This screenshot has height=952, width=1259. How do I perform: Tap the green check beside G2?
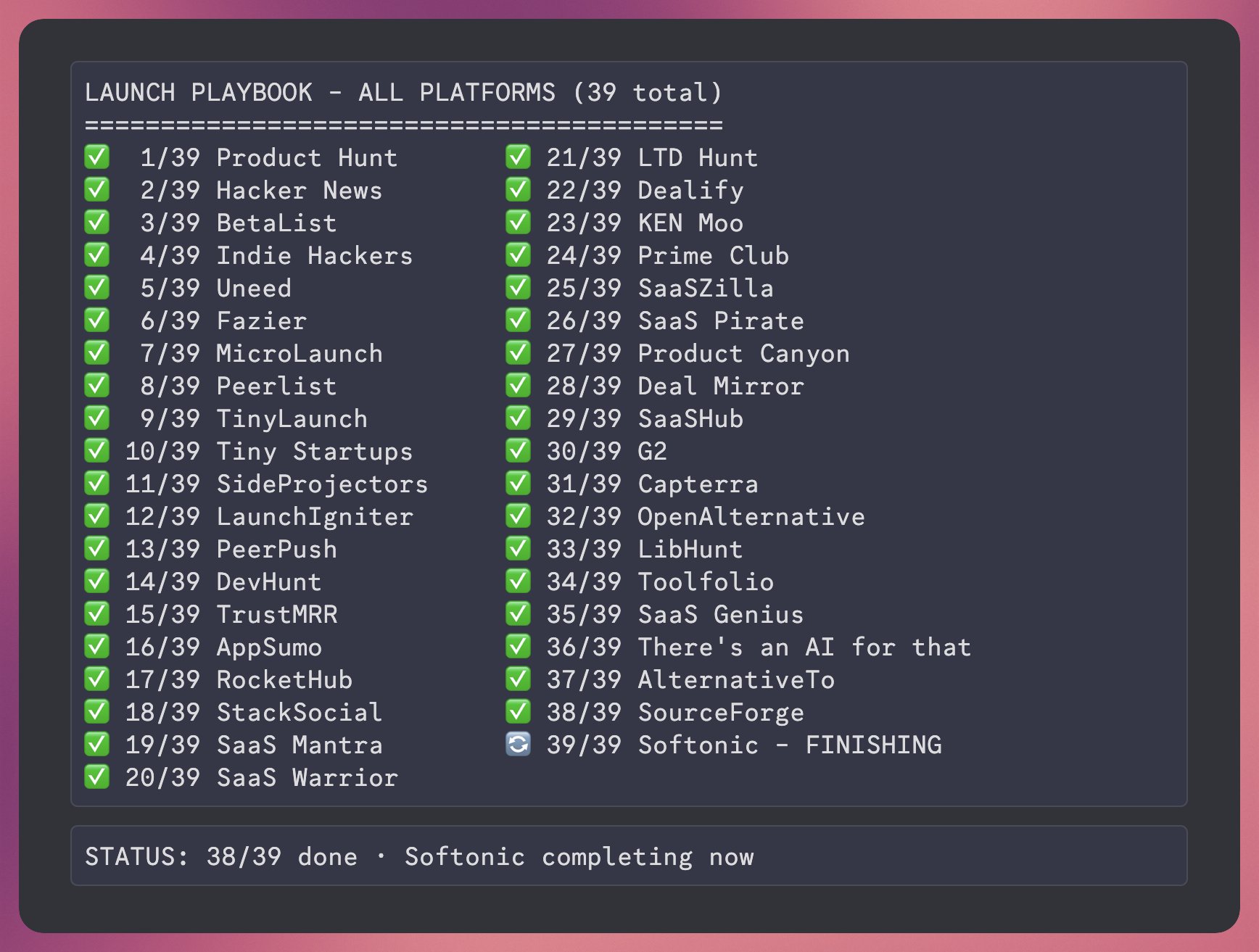518,450
